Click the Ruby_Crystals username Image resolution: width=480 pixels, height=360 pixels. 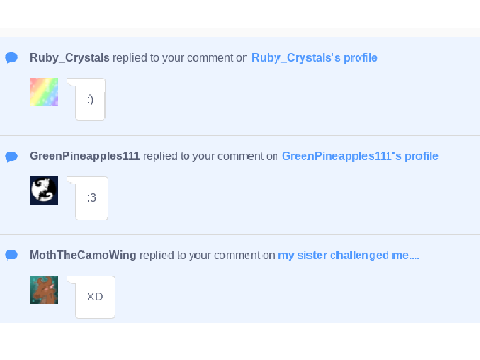click(x=69, y=58)
